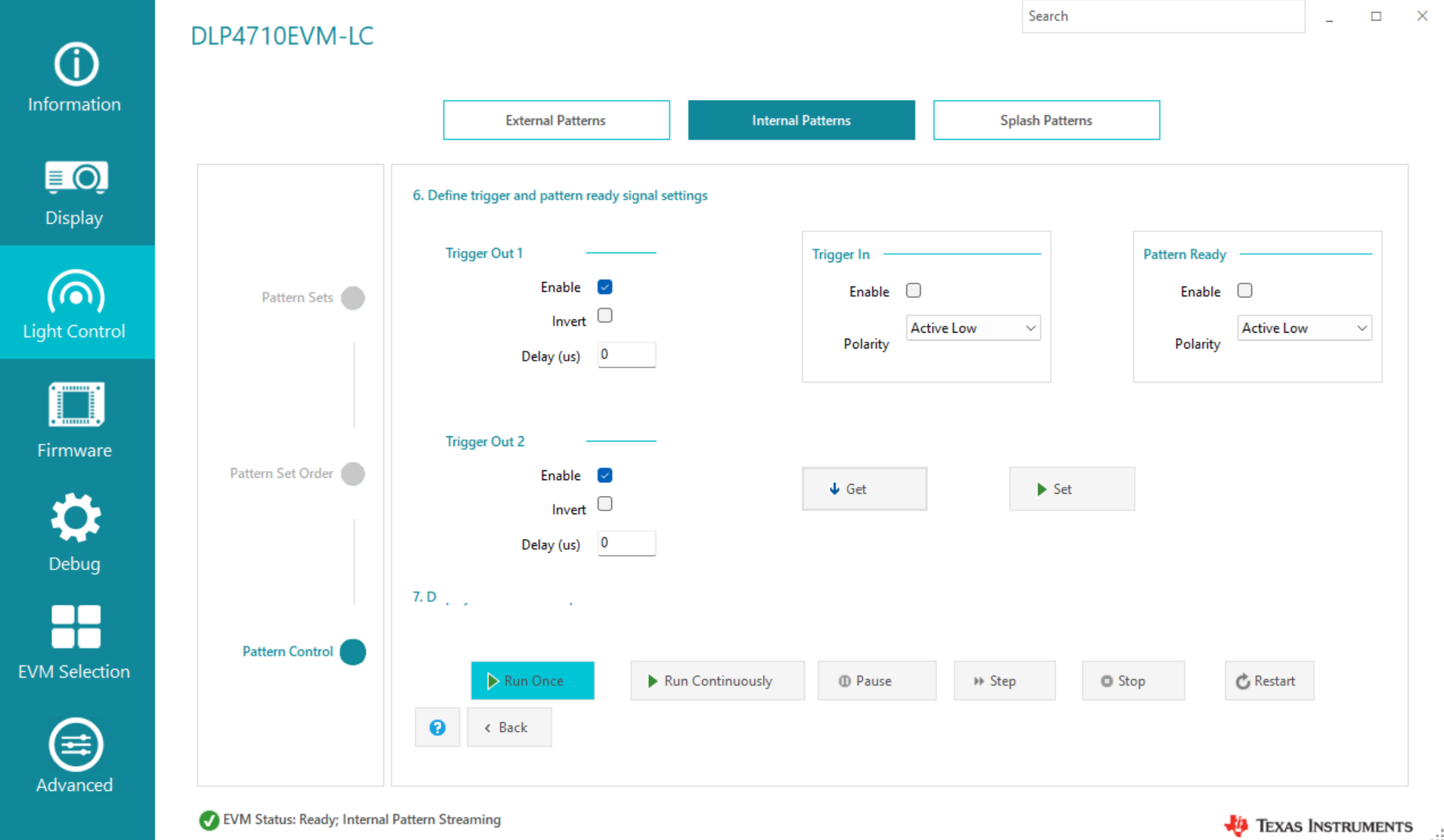Toggle Trigger Out 1 Enable checkbox
This screenshot has height=840, width=1444.
point(604,287)
